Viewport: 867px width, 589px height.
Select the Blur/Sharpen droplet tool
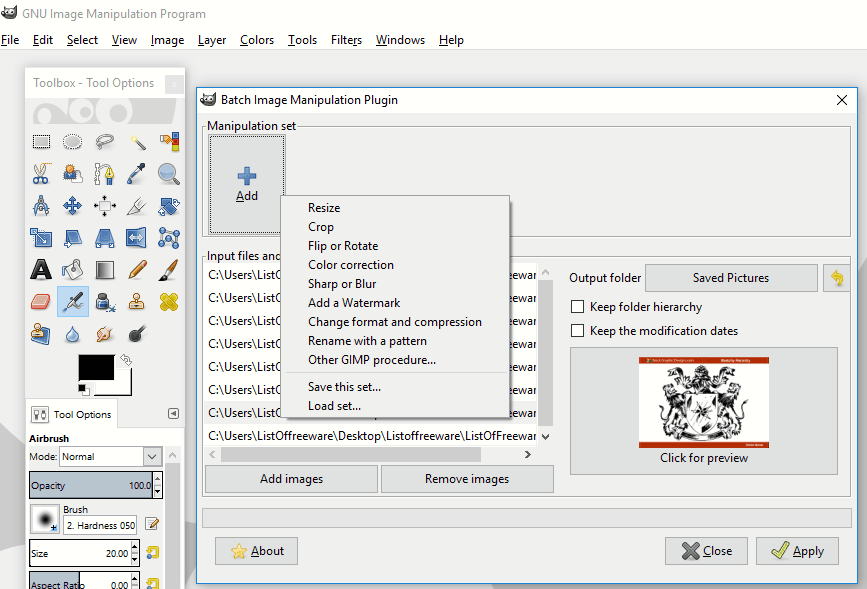[x=72, y=334]
